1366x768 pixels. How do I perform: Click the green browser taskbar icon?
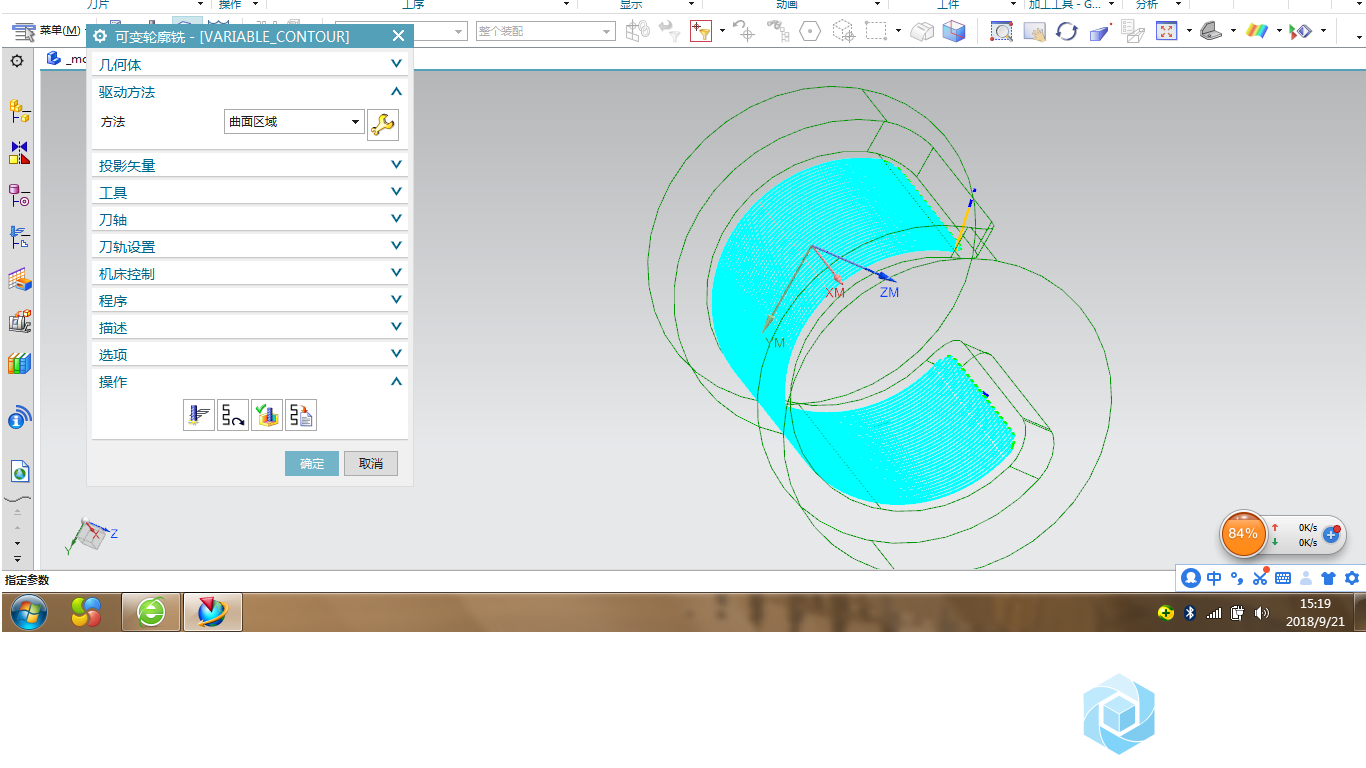point(151,611)
